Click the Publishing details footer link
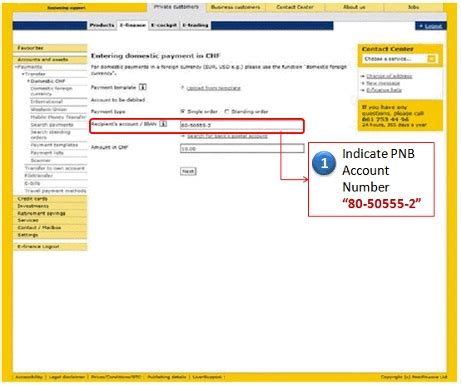This screenshot has height=386, width=461. pos(167,377)
